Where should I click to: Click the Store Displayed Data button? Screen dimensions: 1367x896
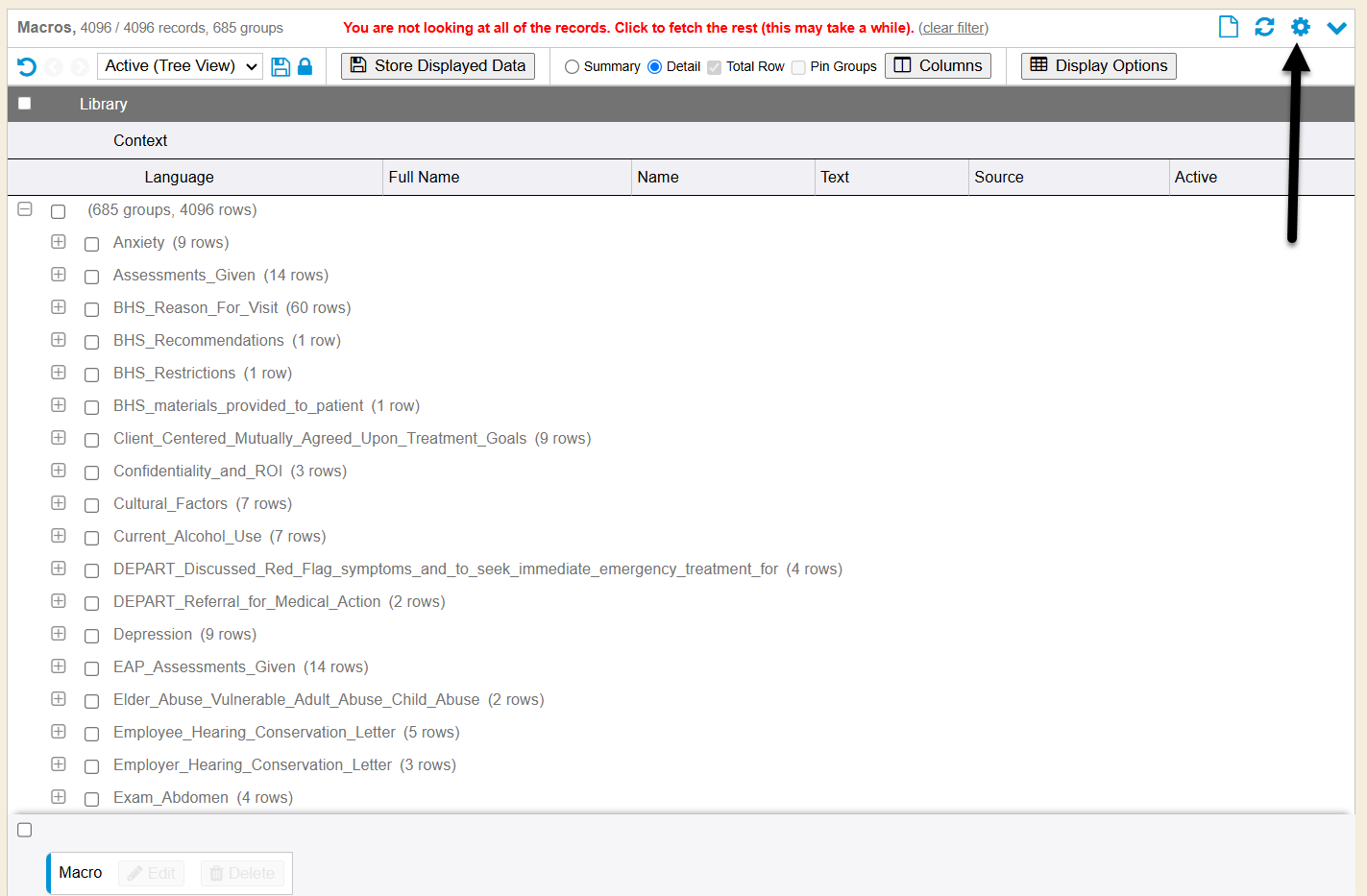pos(438,65)
